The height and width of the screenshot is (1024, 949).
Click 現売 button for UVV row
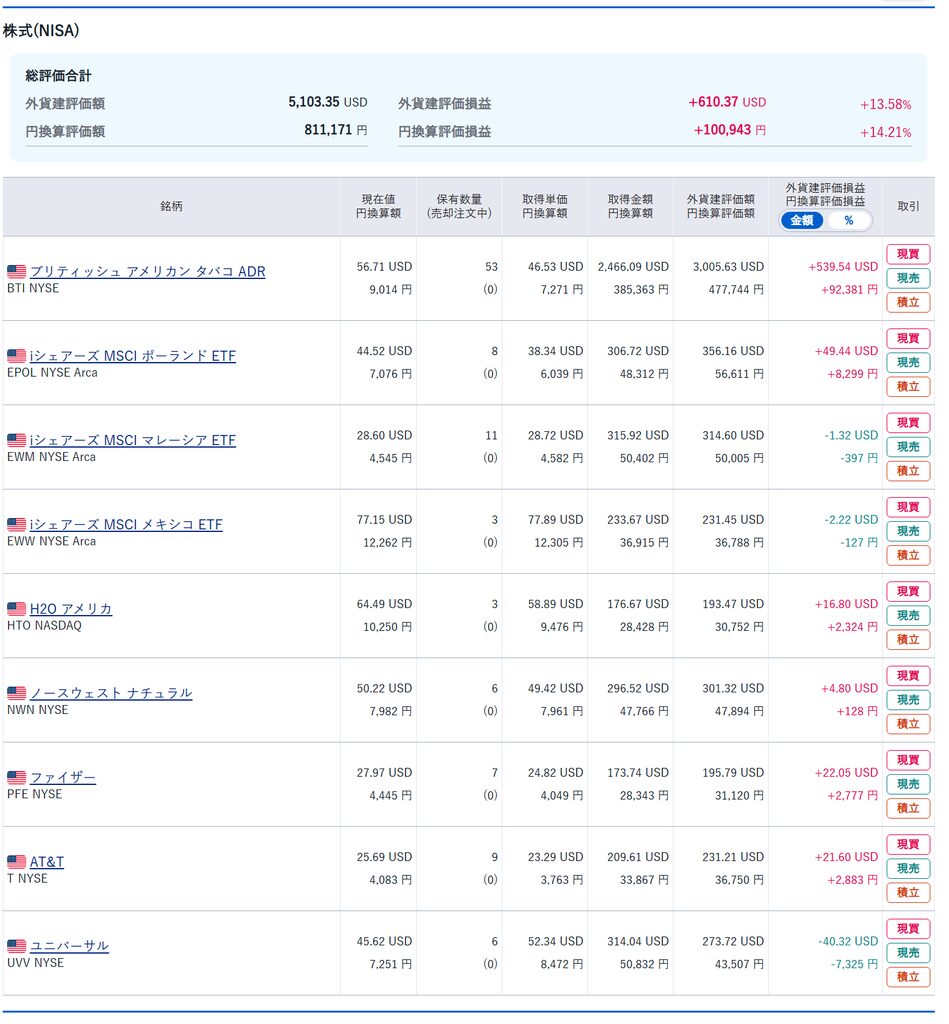[x=908, y=952]
